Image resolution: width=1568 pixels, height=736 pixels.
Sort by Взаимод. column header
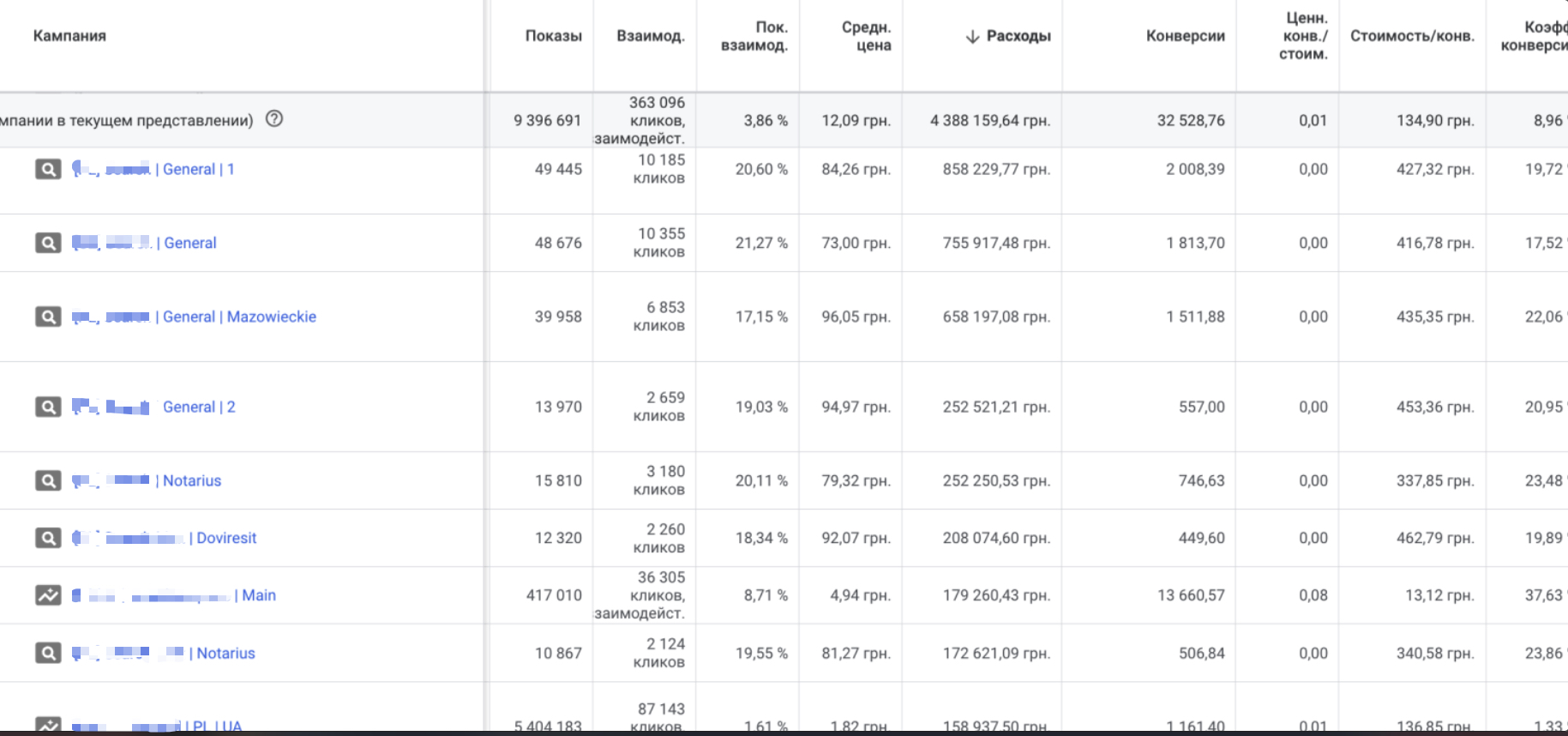tap(650, 36)
